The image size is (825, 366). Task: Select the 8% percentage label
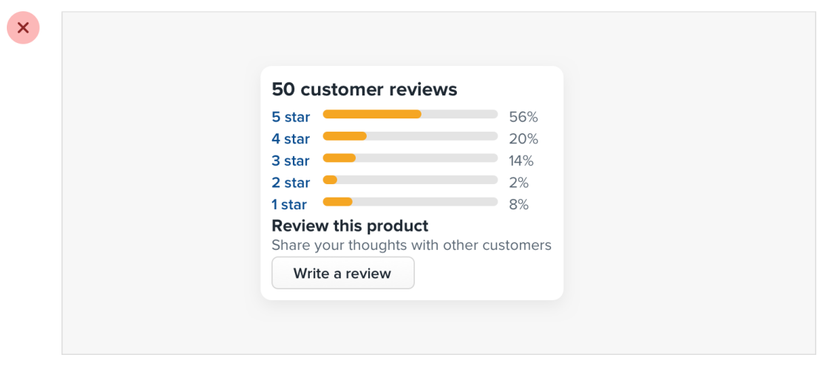coord(519,205)
